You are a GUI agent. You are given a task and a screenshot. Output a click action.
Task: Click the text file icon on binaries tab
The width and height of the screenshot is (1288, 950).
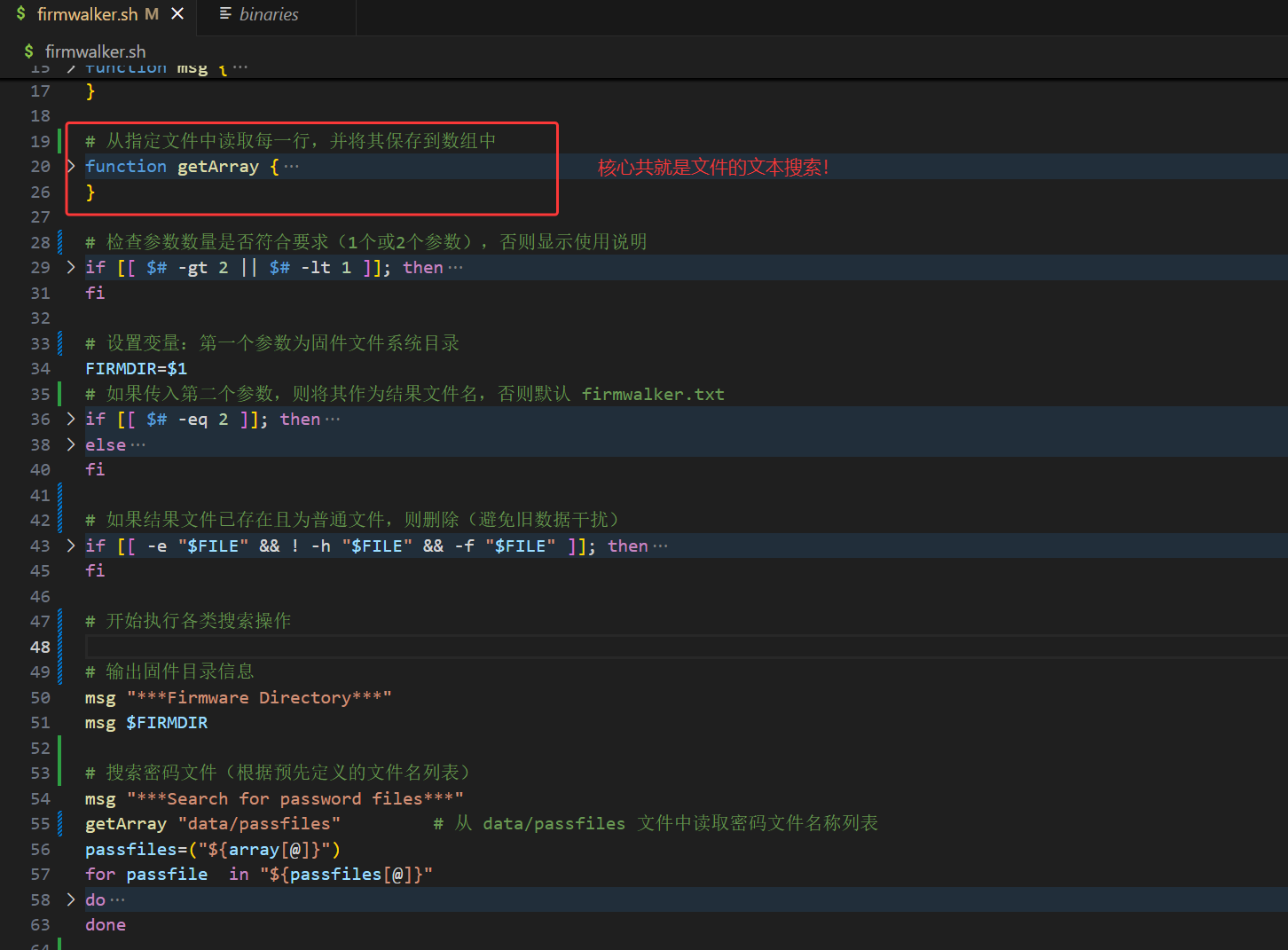[225, 14]
